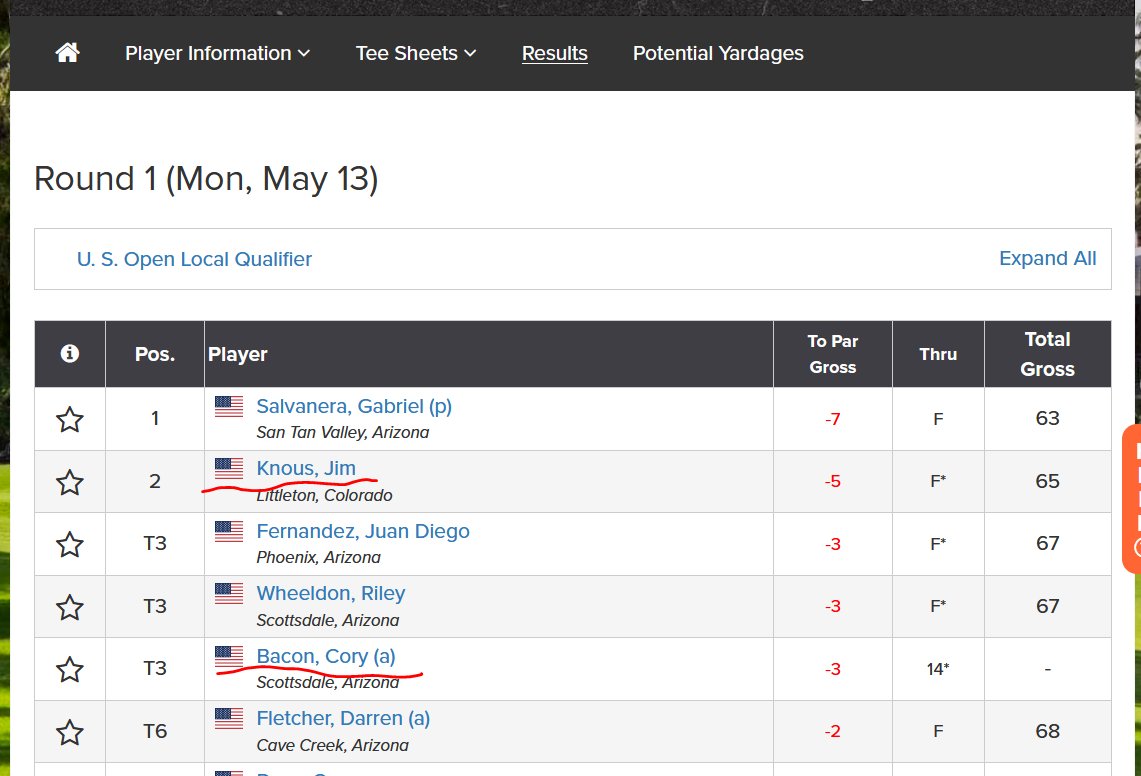Click the US flag beside Fletcher, Darren
1141x776 pixels.
click(228, 718)
